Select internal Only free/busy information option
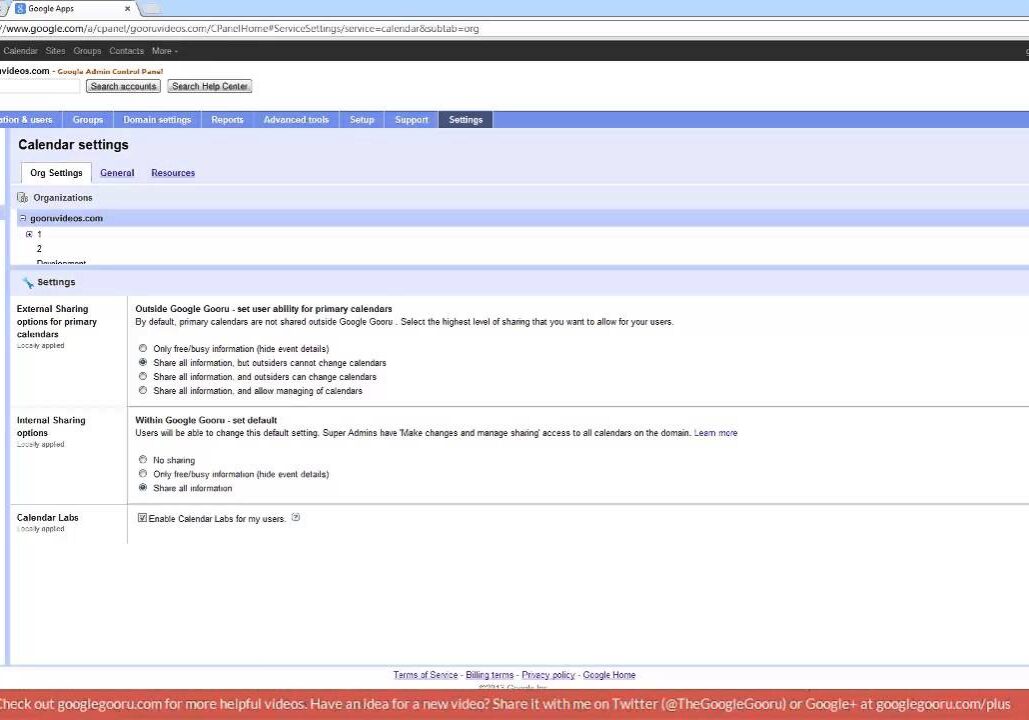Screen dimensions: 1029x720 tap(143, 473)
